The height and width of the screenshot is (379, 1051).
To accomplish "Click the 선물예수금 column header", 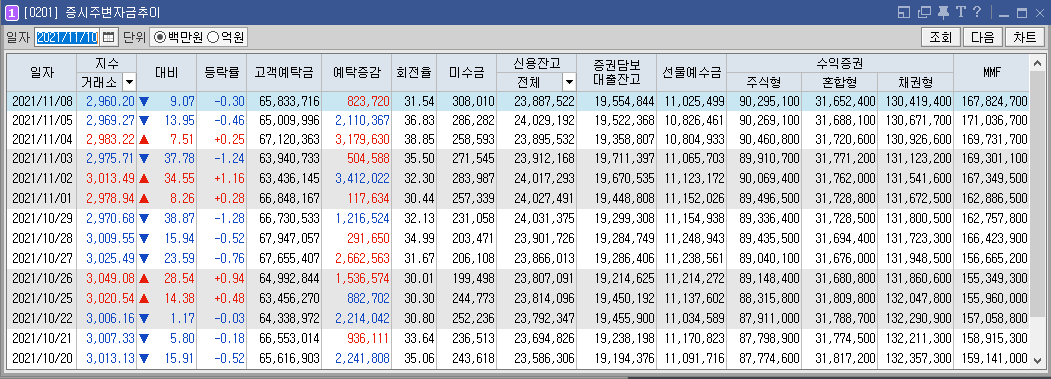I will 691,72.
